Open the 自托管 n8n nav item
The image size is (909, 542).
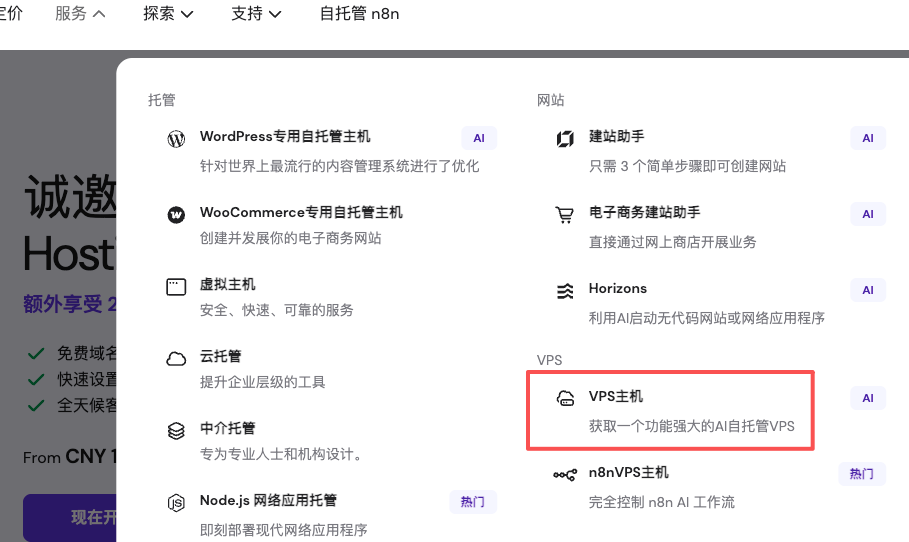[359, 13]
